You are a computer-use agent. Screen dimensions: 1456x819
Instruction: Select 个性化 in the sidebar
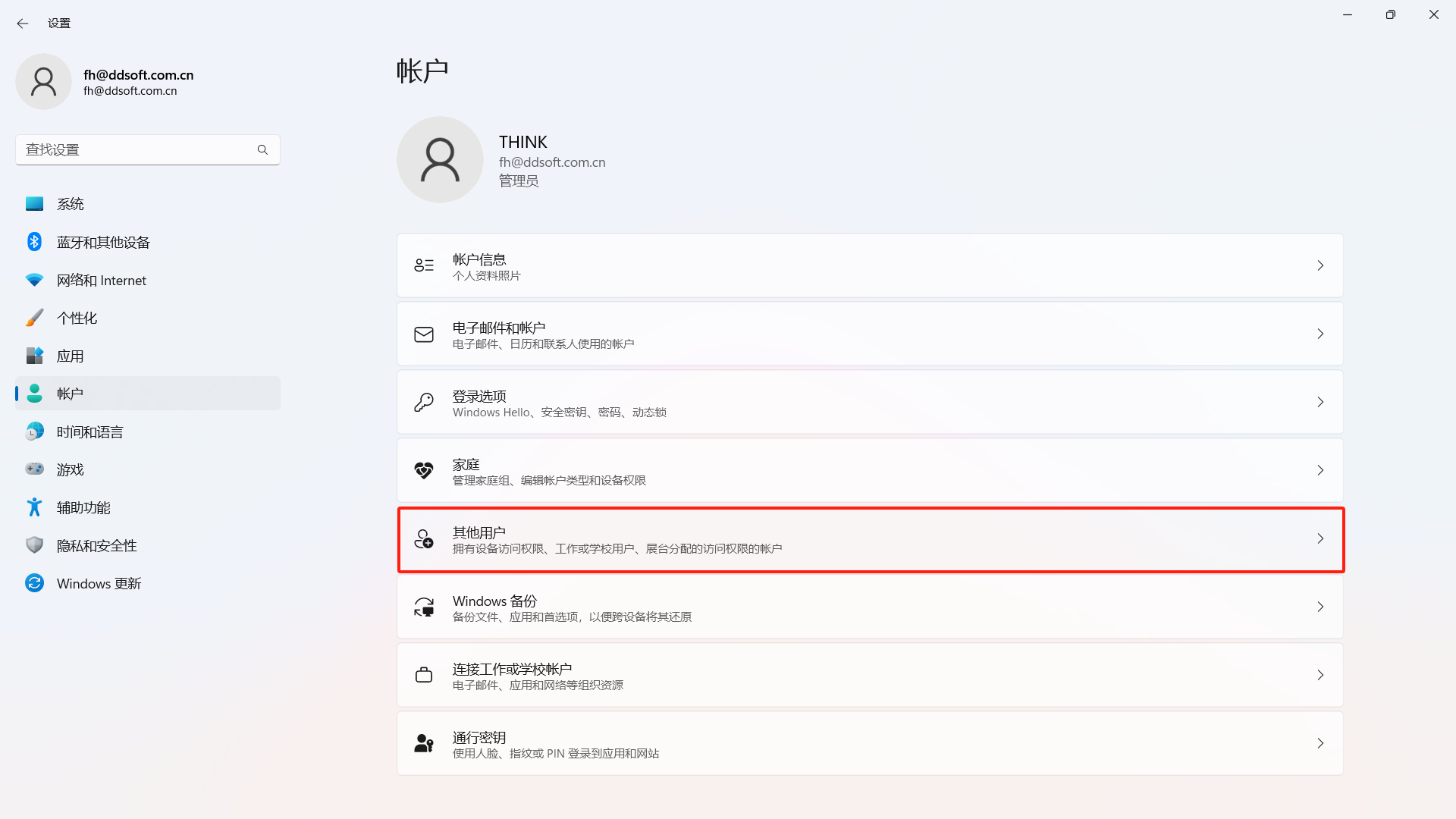pos(148,318)
